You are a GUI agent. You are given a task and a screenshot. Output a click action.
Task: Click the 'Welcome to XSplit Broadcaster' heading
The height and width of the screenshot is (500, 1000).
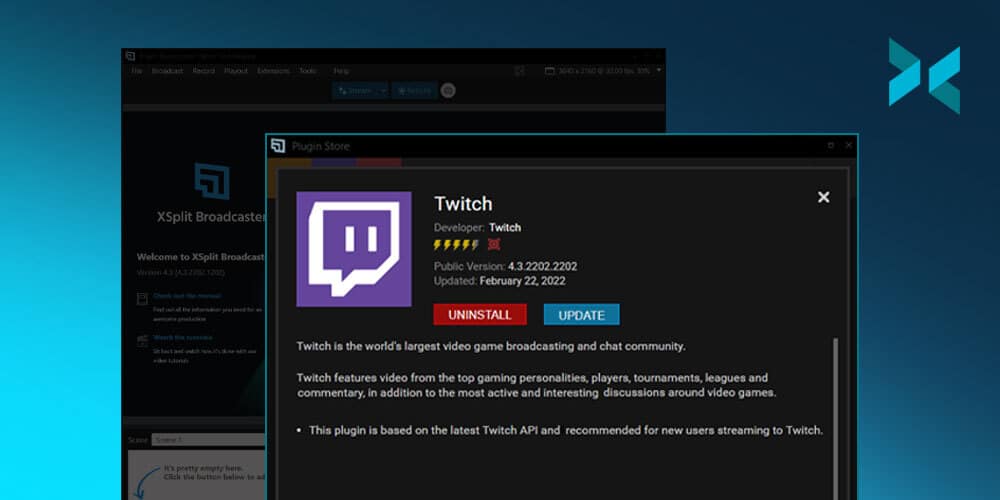(200, 257)
